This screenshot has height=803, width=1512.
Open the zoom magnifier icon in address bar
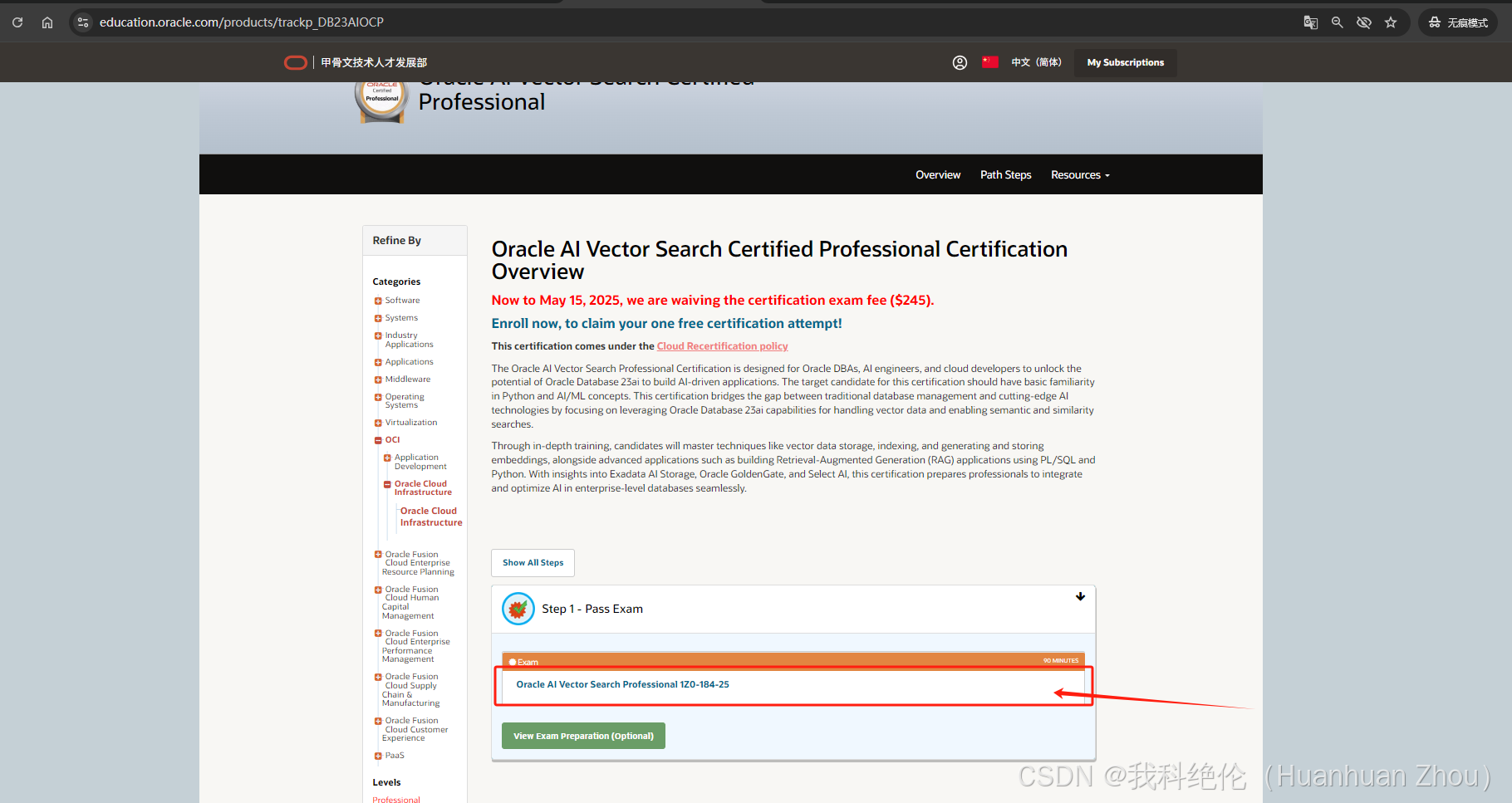(x=1338, y=22)
